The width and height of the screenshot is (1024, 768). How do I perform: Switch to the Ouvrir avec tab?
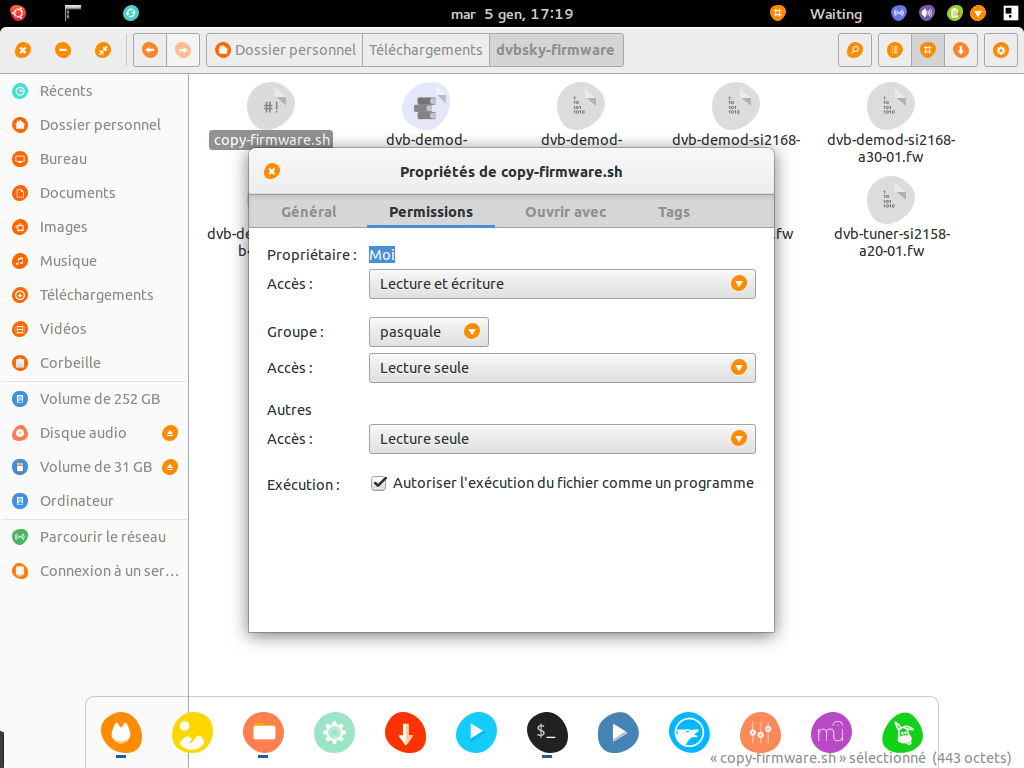click(x=566, y=212)
